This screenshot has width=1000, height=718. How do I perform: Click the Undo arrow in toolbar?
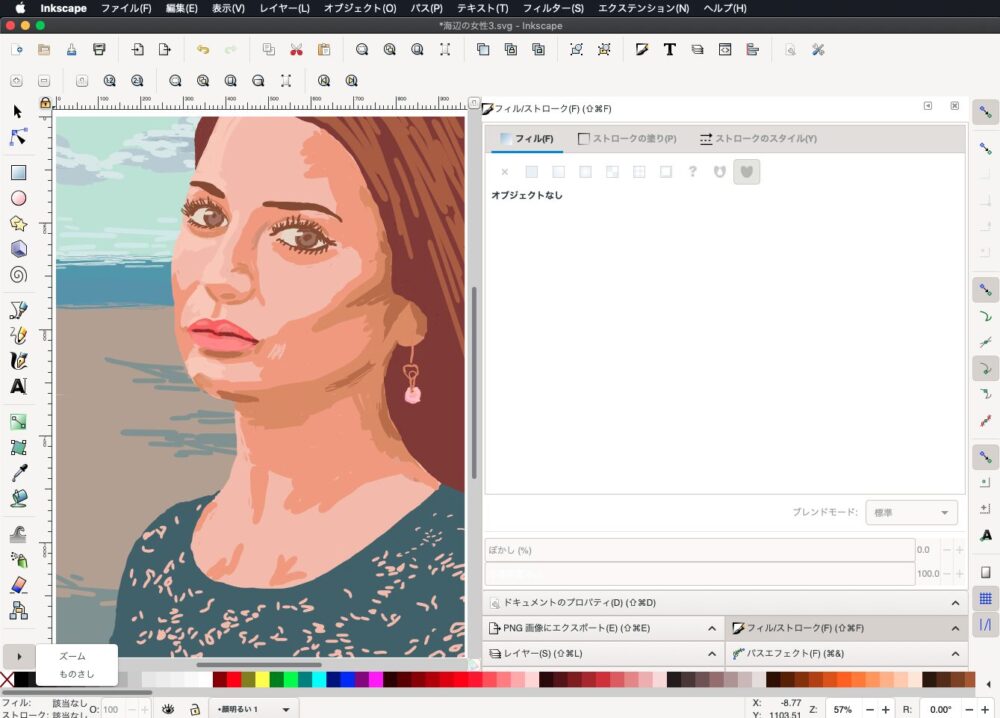click(x=203, y=49)
